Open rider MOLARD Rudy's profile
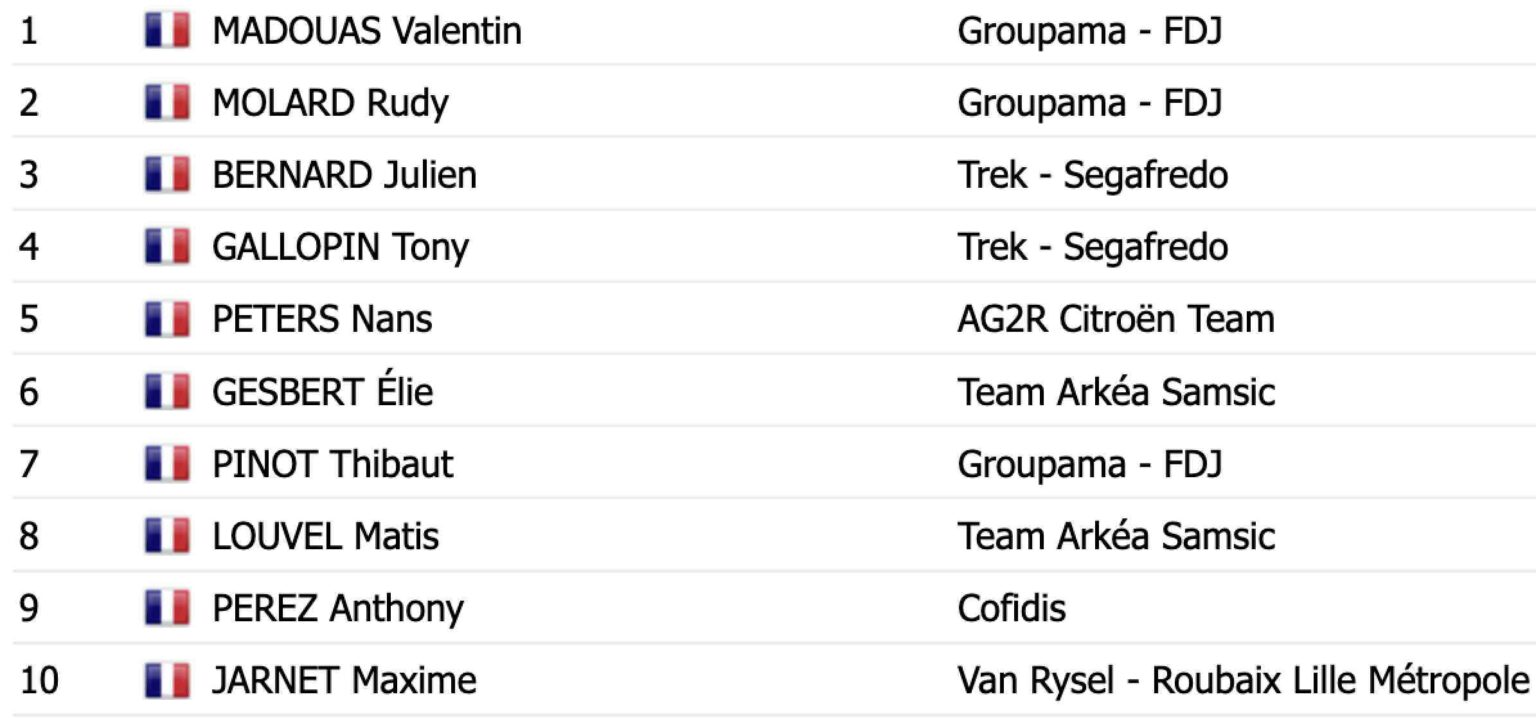1536x719 pixels. point(330,103)
